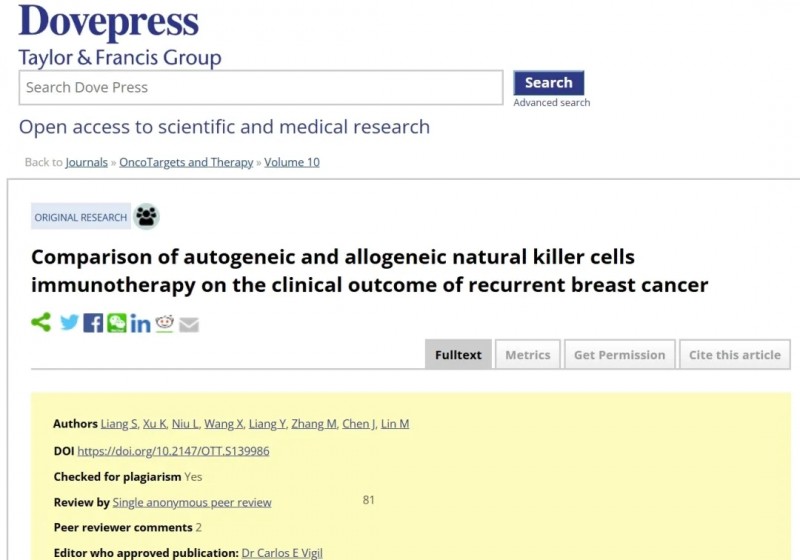This screenshot has height=560, width=800.
Task: Open Advanced search link
Action: coord(552,103)
